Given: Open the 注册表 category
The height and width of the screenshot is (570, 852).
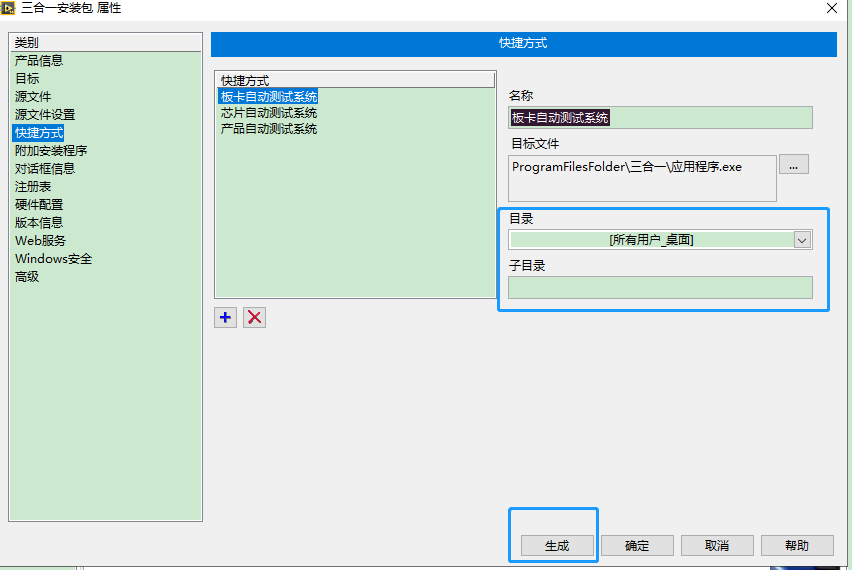Looking at the screenshot, I should tap(33, 186).
